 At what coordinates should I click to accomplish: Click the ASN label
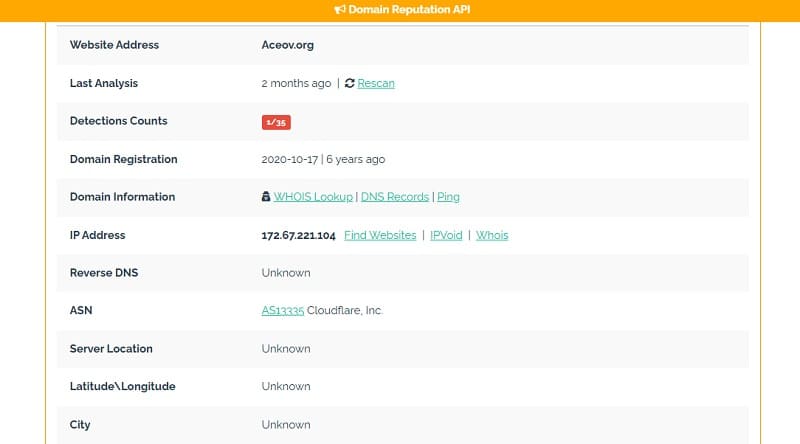(x=81, y=310)
